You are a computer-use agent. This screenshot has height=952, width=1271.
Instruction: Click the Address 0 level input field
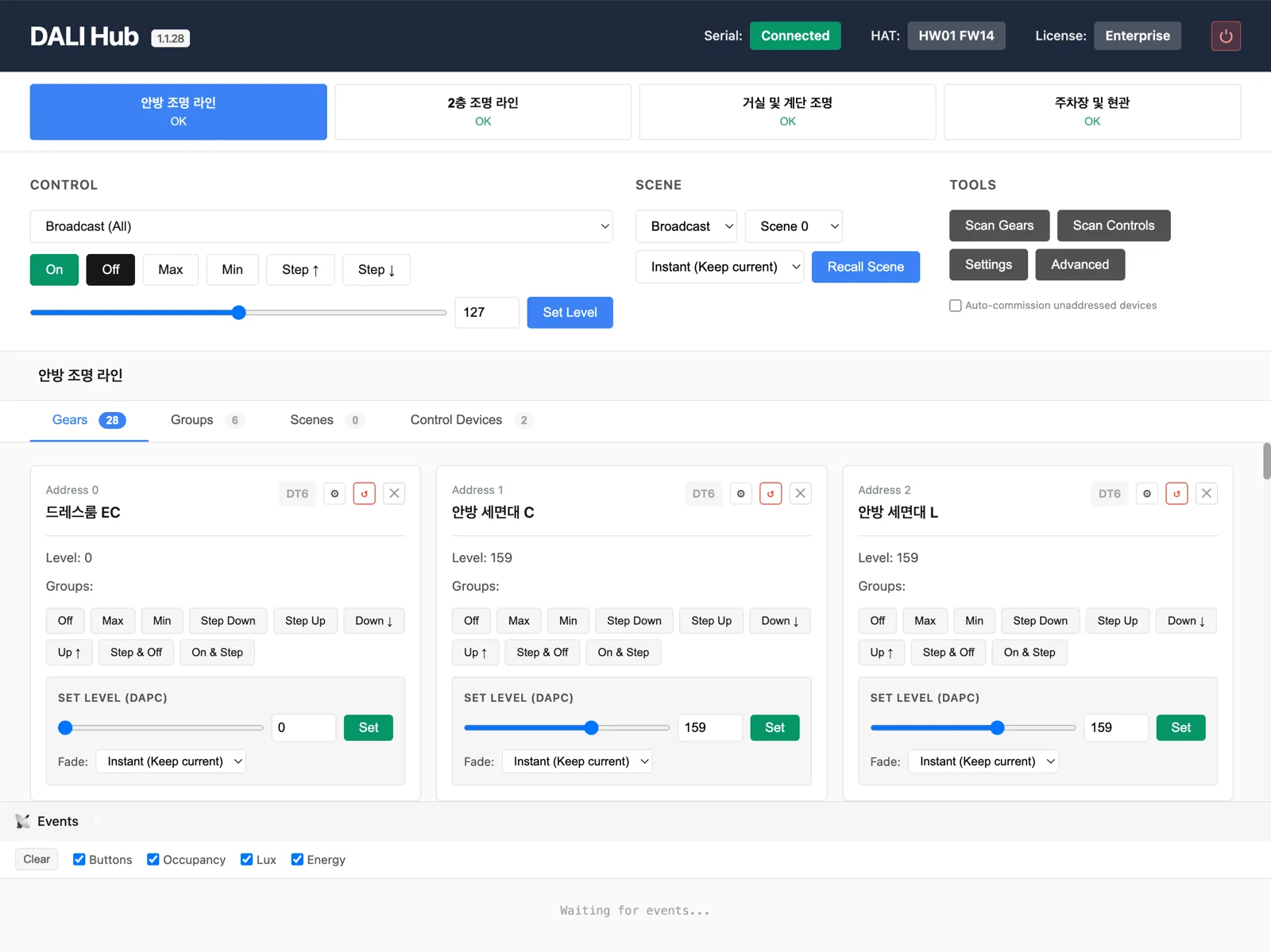point(303,727)
